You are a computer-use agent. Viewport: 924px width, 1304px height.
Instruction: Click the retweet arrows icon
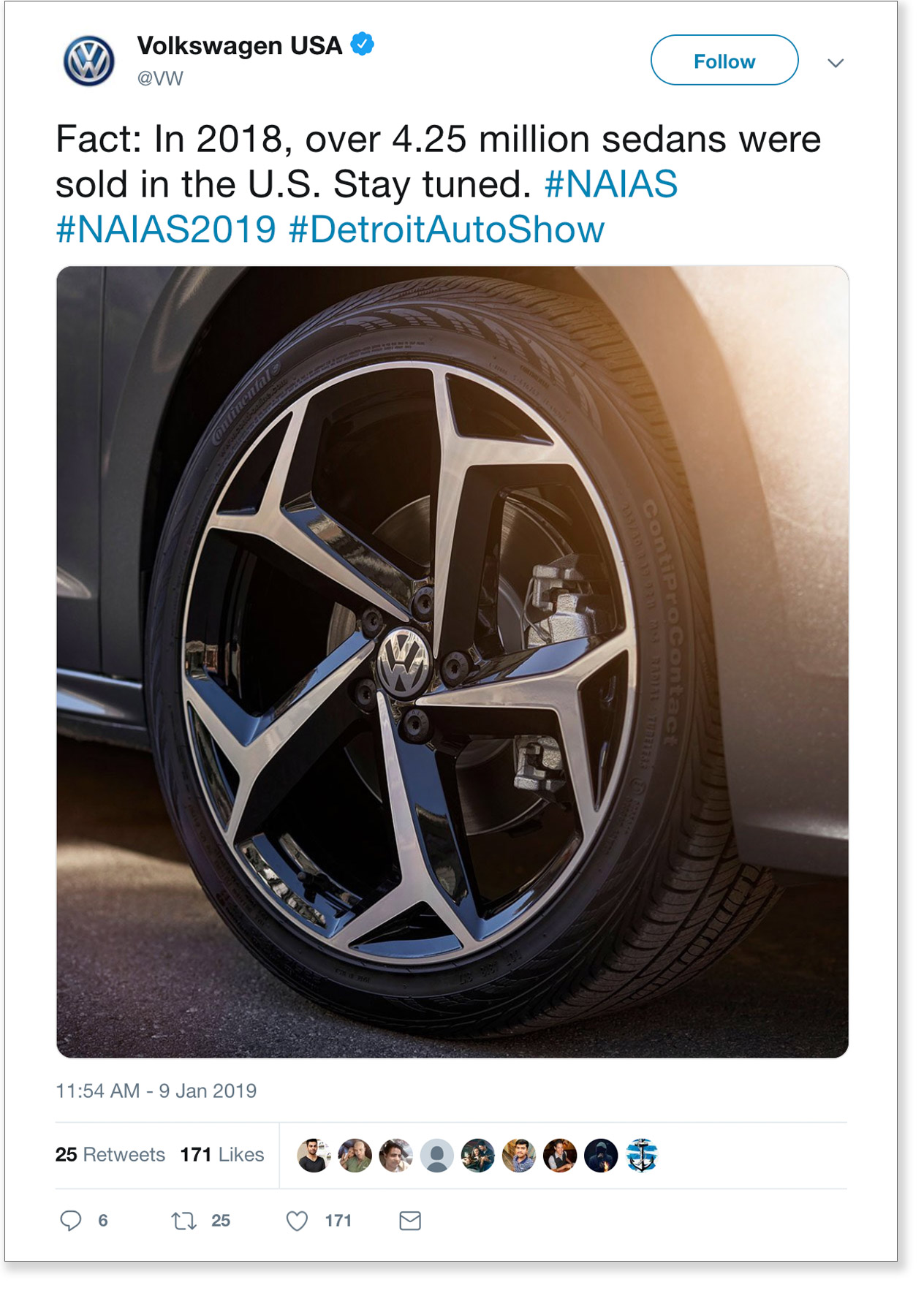[183, 1221]
